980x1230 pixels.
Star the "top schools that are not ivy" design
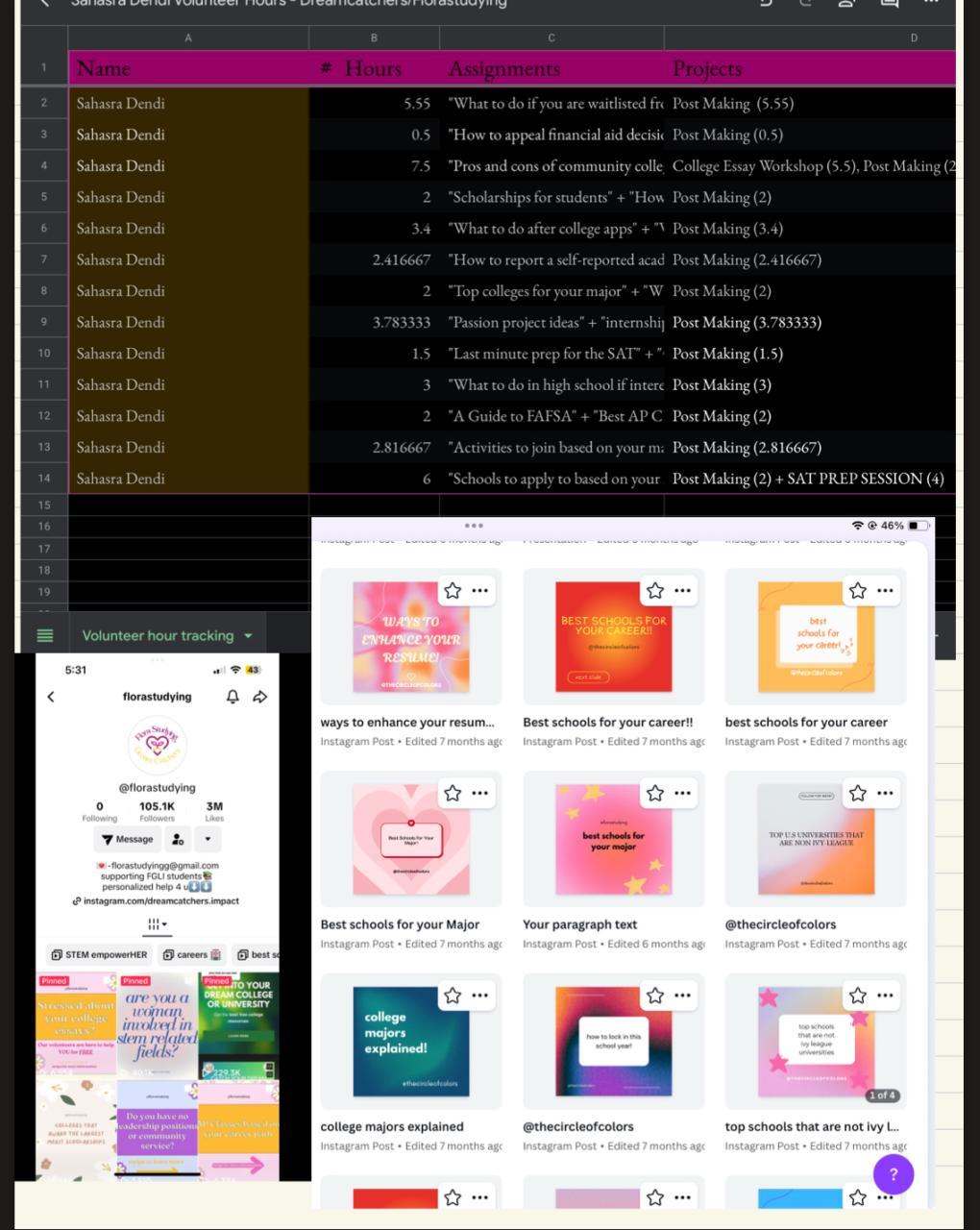pos(858,996)
